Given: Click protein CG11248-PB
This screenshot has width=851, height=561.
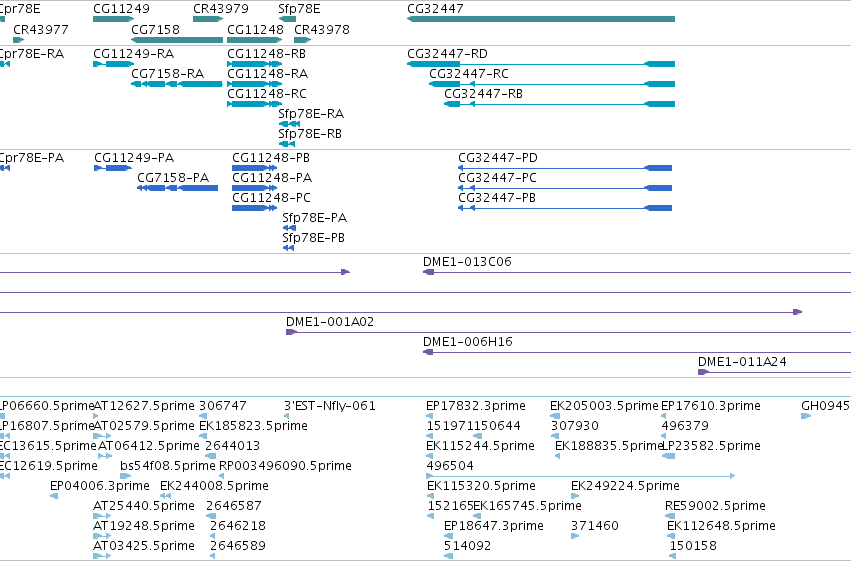Looking at the screenshot, I should tap(255, 168).
